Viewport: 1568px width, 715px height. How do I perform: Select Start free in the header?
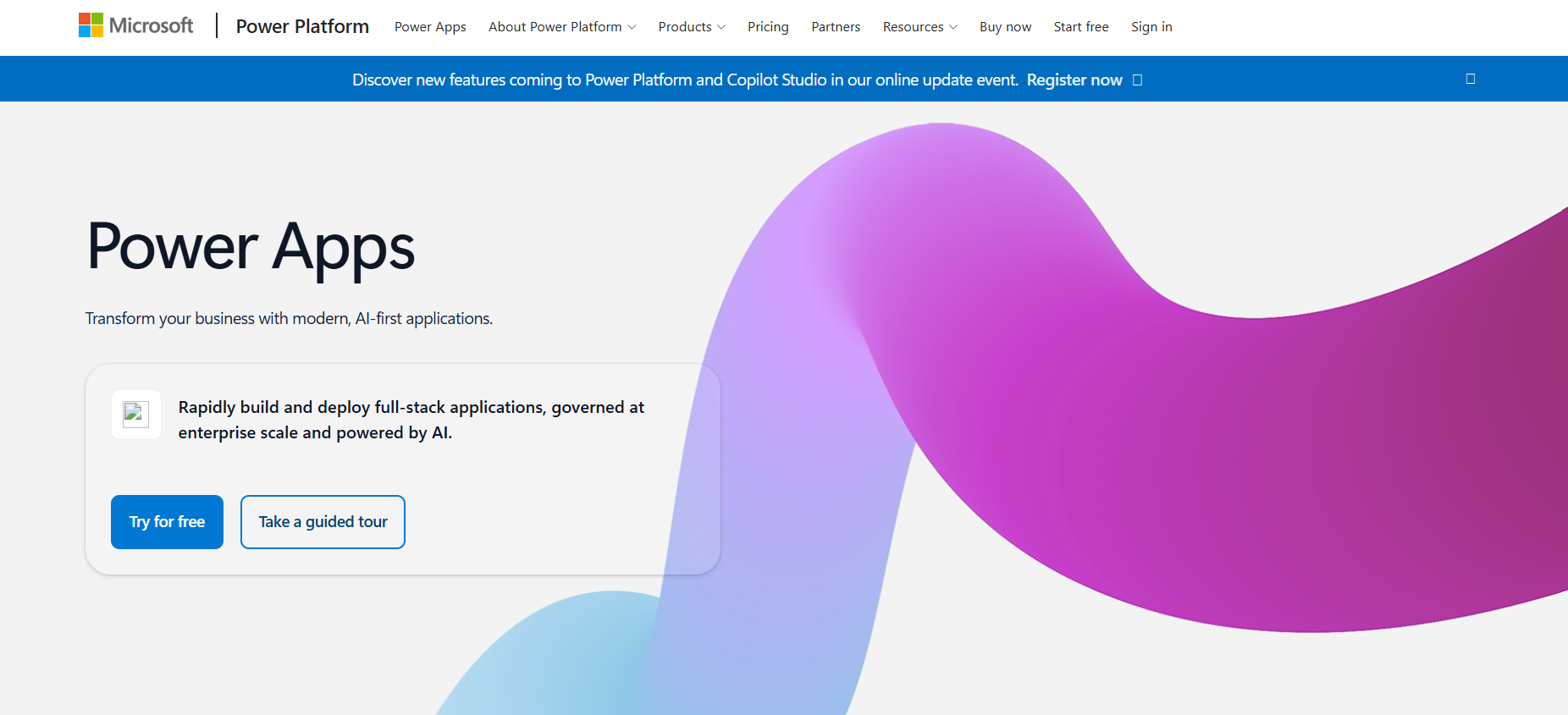(x=1081, y=27)
